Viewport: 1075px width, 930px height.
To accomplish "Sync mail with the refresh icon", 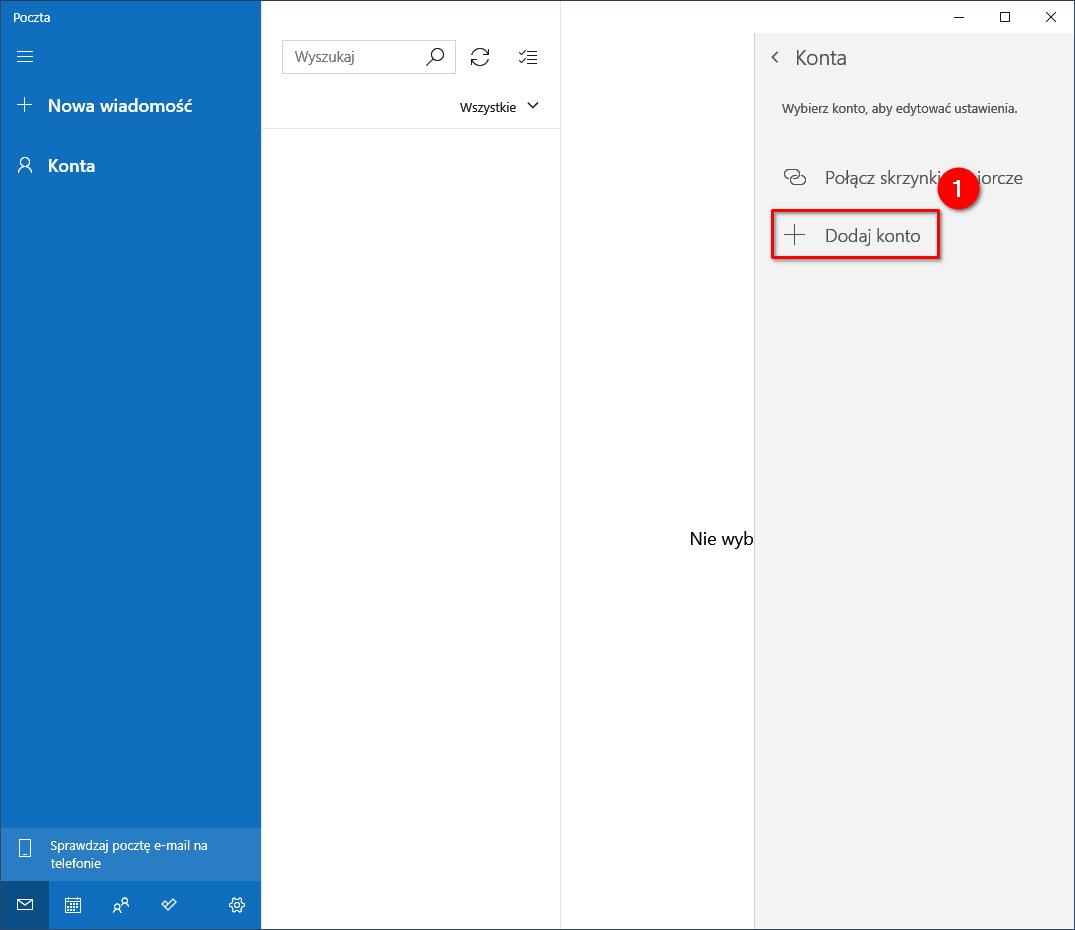I will click(x=480, y=57).
